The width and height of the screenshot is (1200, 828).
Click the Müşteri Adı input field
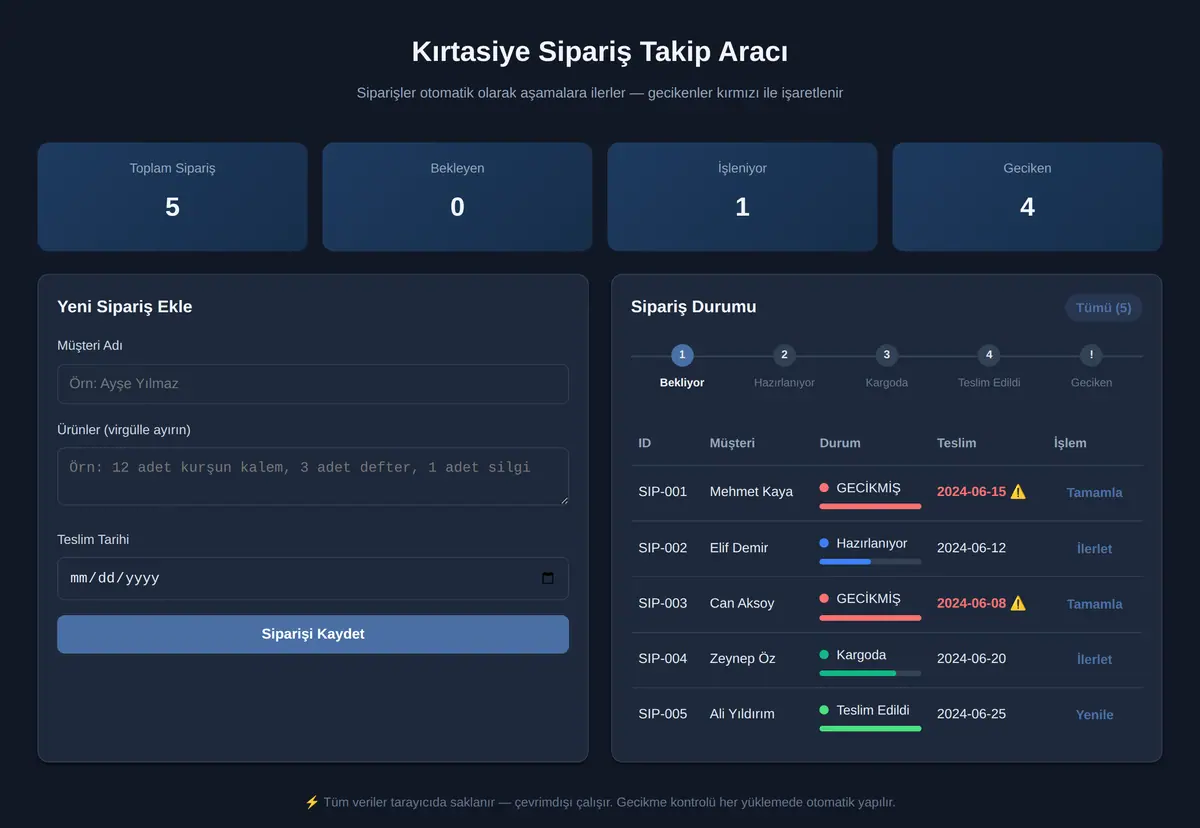point(313,384)
